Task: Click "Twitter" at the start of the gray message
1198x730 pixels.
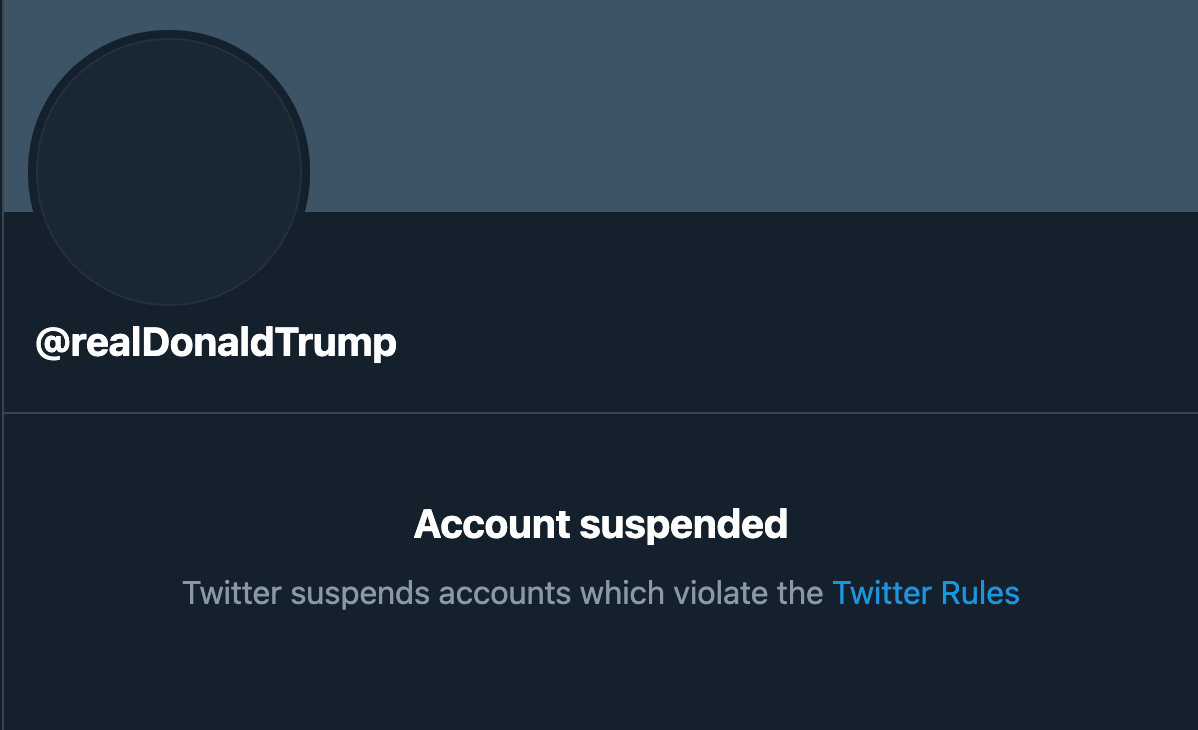Action: (232, 593)
